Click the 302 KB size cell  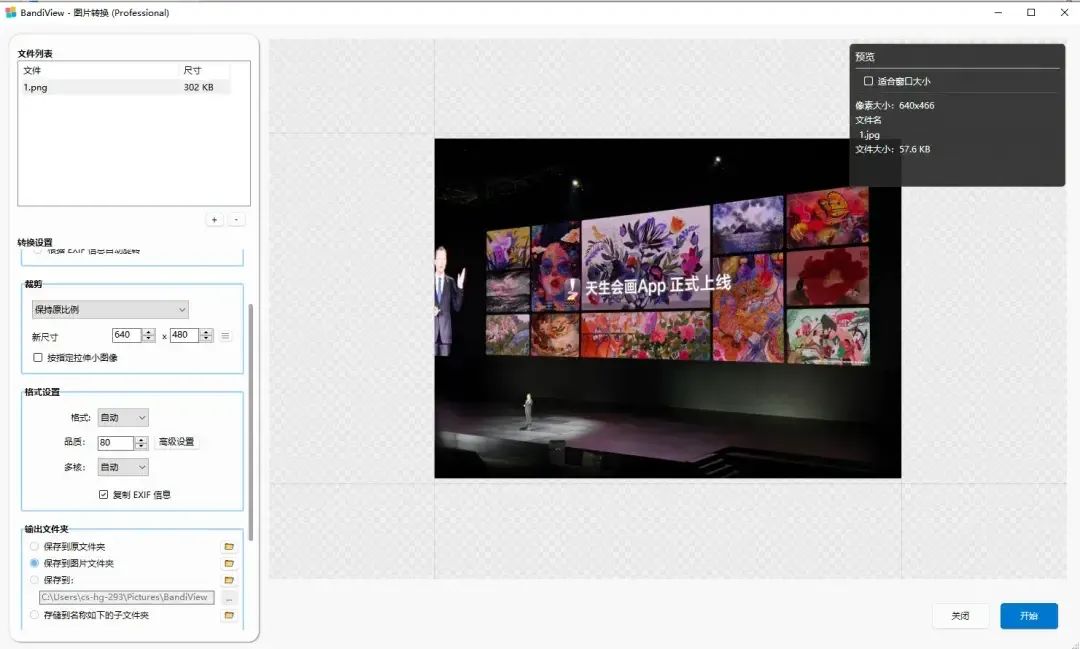[198, 87]
